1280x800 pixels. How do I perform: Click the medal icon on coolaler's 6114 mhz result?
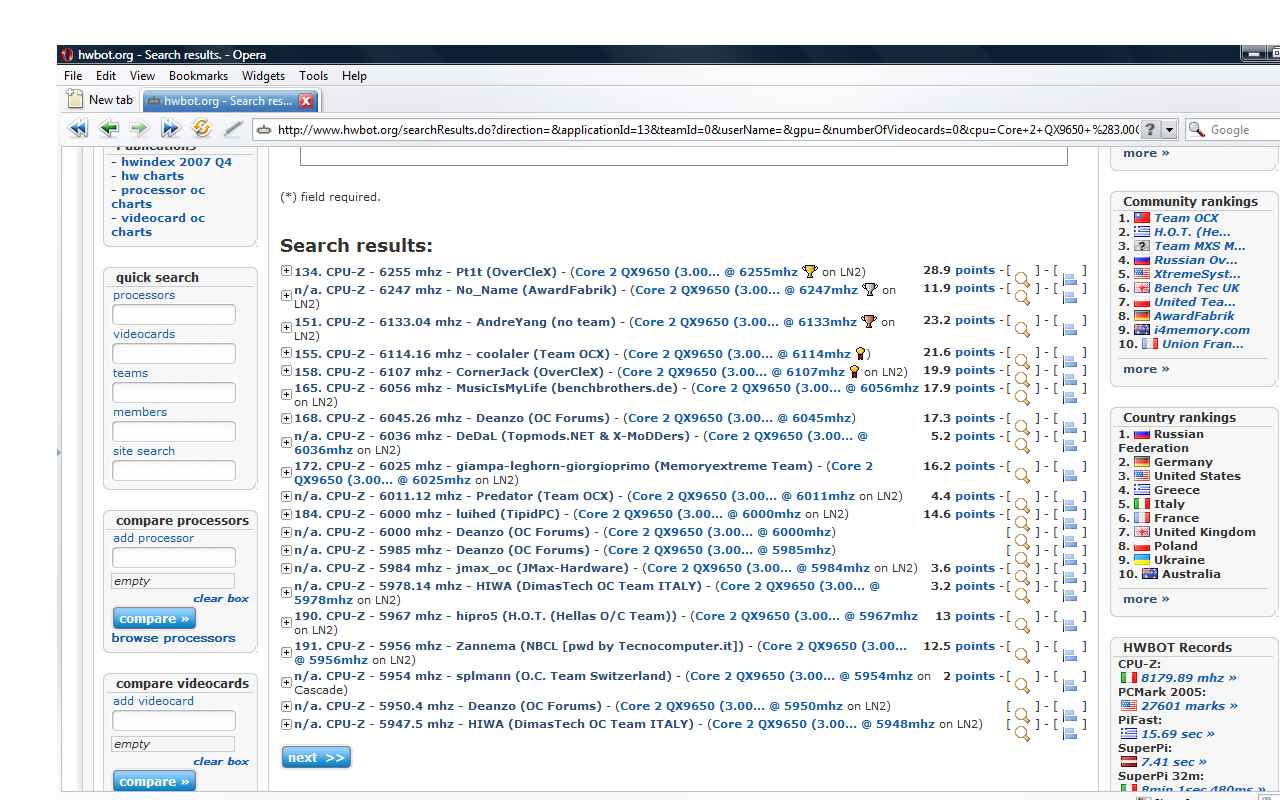[x=859, y=353]
